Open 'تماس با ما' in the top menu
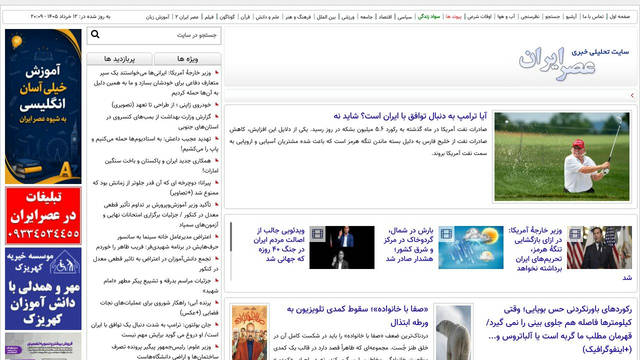Image resolution: width=640 pixels, height=360 pixels. [593, 17]
